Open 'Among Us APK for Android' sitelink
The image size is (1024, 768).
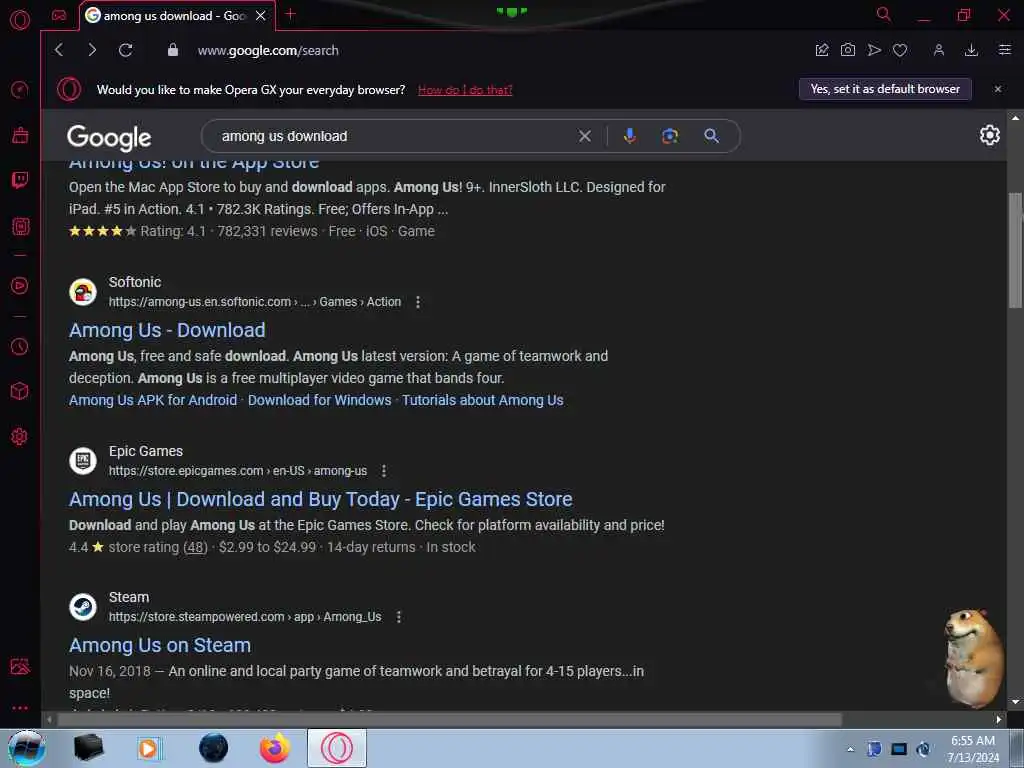[x=153, y=400]
